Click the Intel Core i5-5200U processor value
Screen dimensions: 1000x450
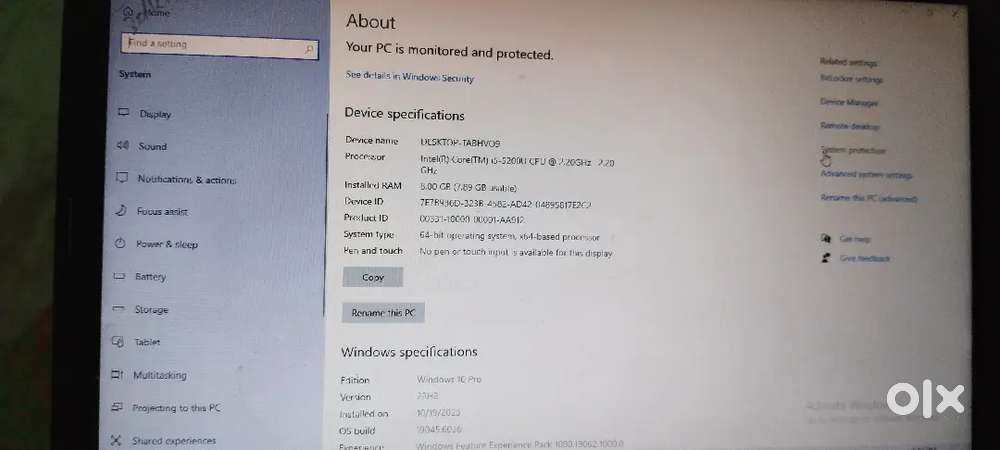pyautogui.click(x=517, y=166)
